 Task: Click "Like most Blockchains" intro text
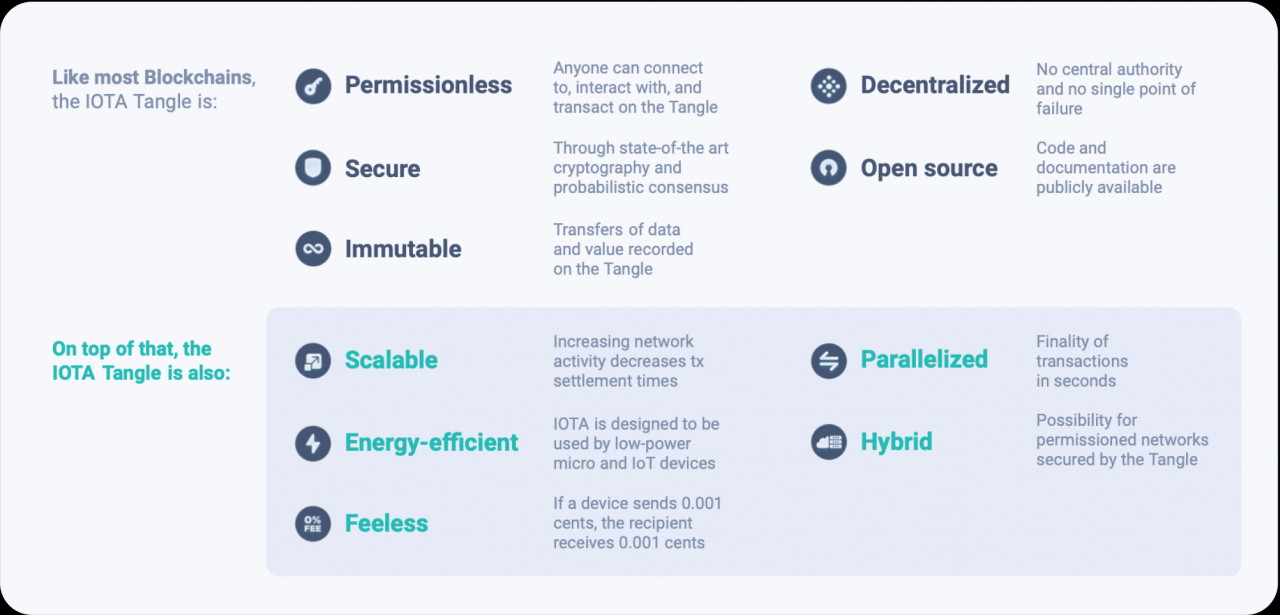tap(153, 78)
